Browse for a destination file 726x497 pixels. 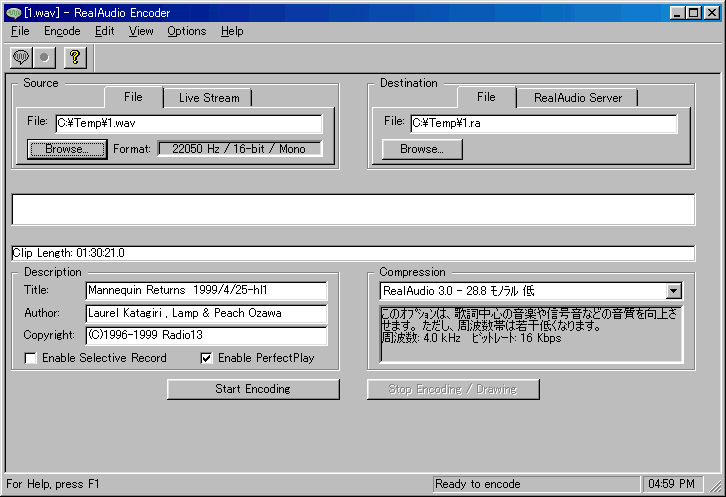point(422,149)
